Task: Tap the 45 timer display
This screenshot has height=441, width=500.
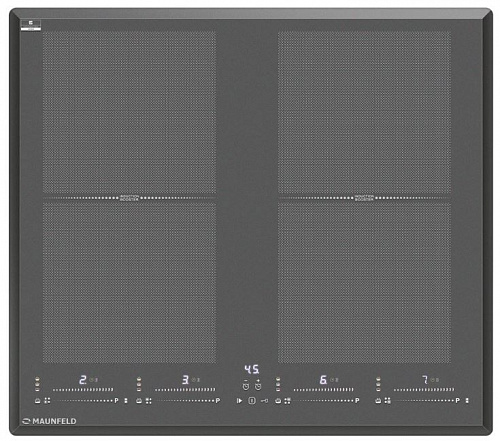Action: [x=252, y=369]
